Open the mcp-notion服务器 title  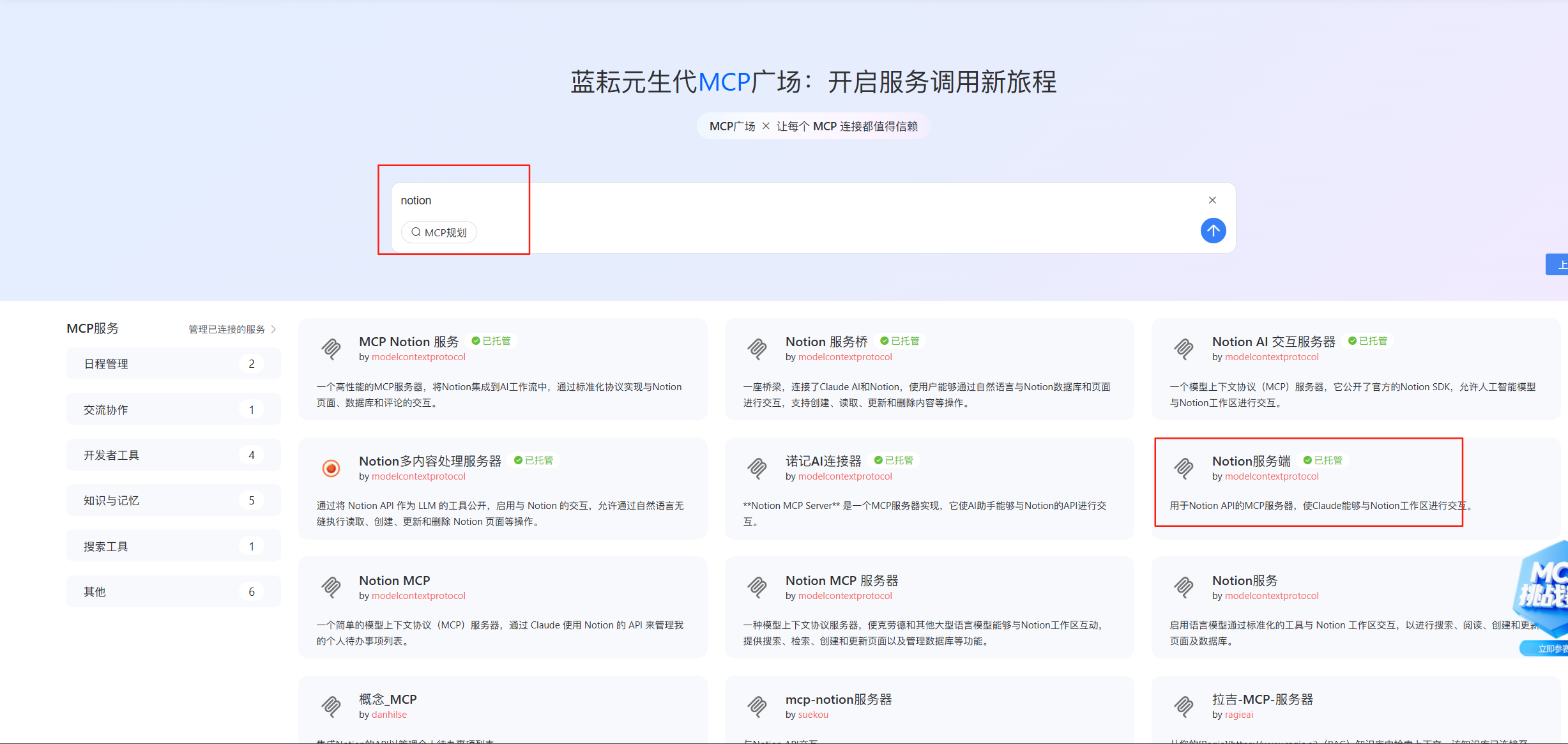[839, 699]
